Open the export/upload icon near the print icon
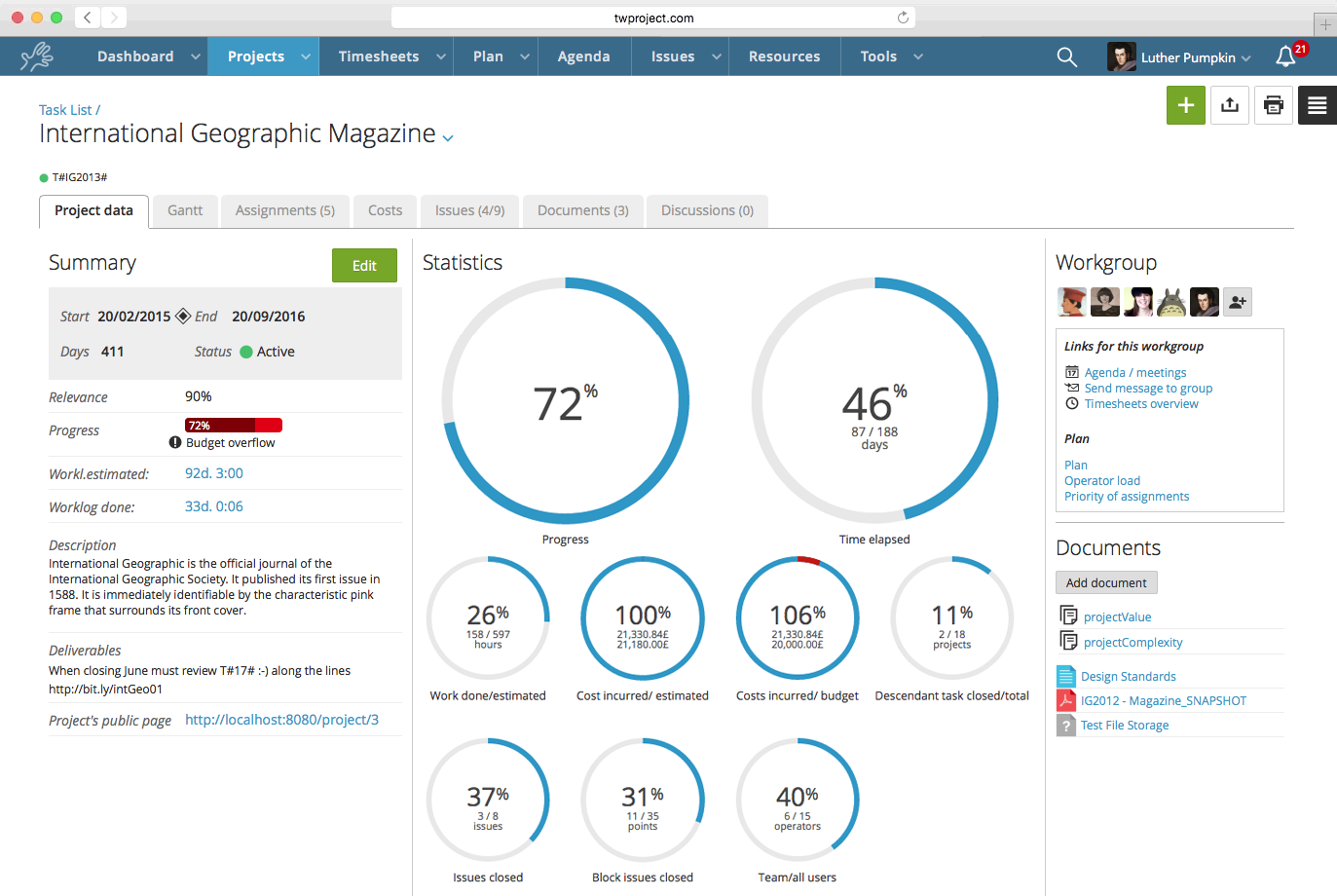1337x896 pixels. 1229,105
